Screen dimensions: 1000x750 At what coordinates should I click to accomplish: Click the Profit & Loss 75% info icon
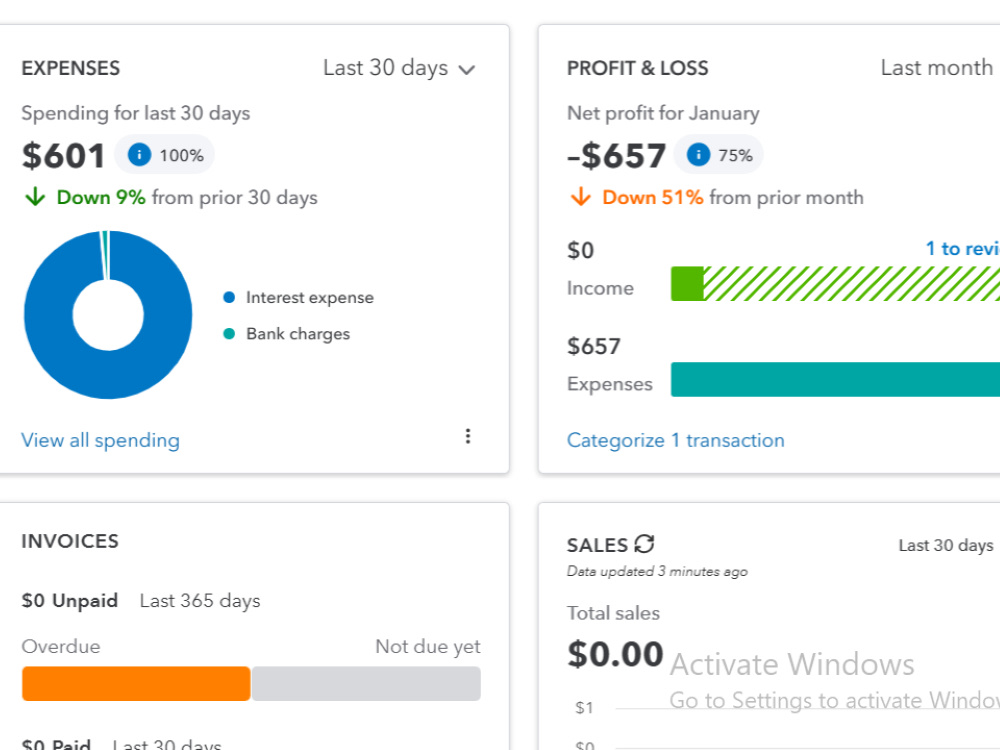click(x=698, y=155)
